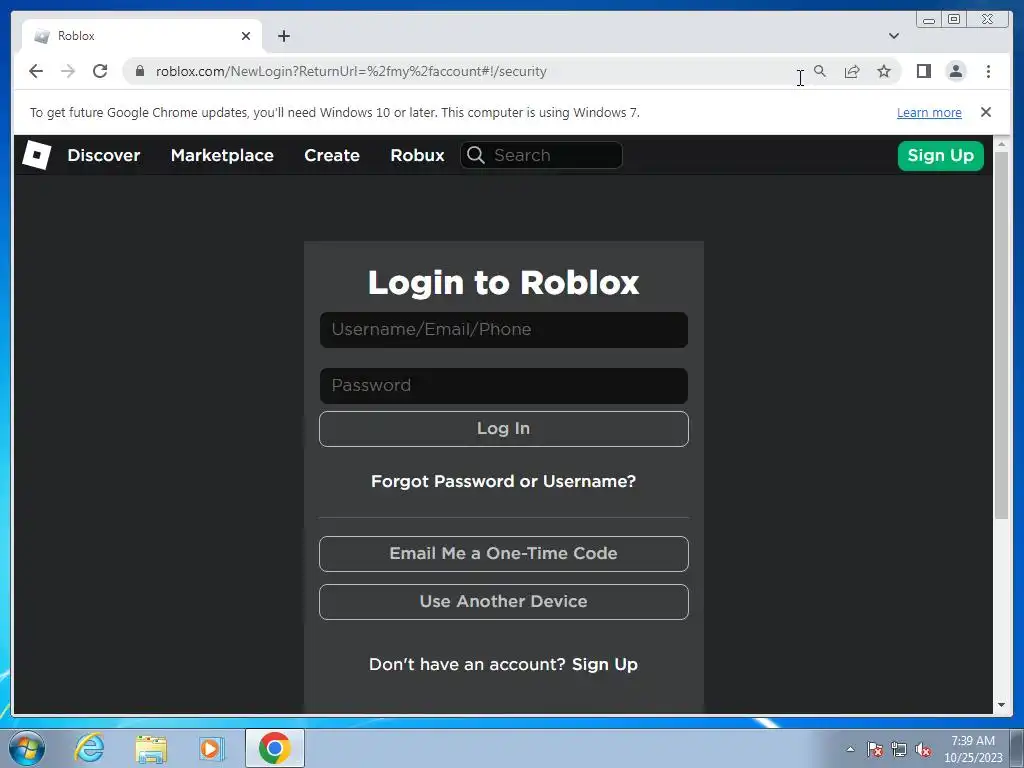Click the scrollbar up arrow
Viewport: 1024px width, 768px height.
point(1001,143)
